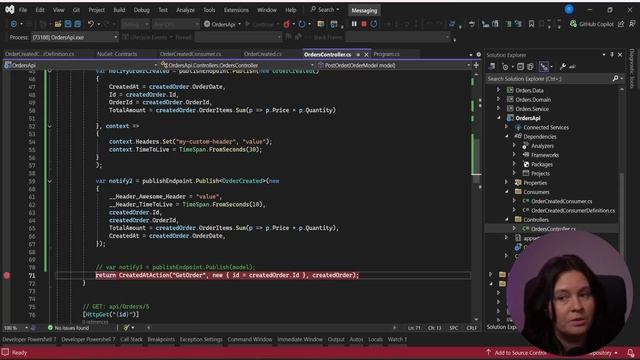Select Connected Services in Solution Explorer
This screenshot has height=360, width=640.
point(546,127)
